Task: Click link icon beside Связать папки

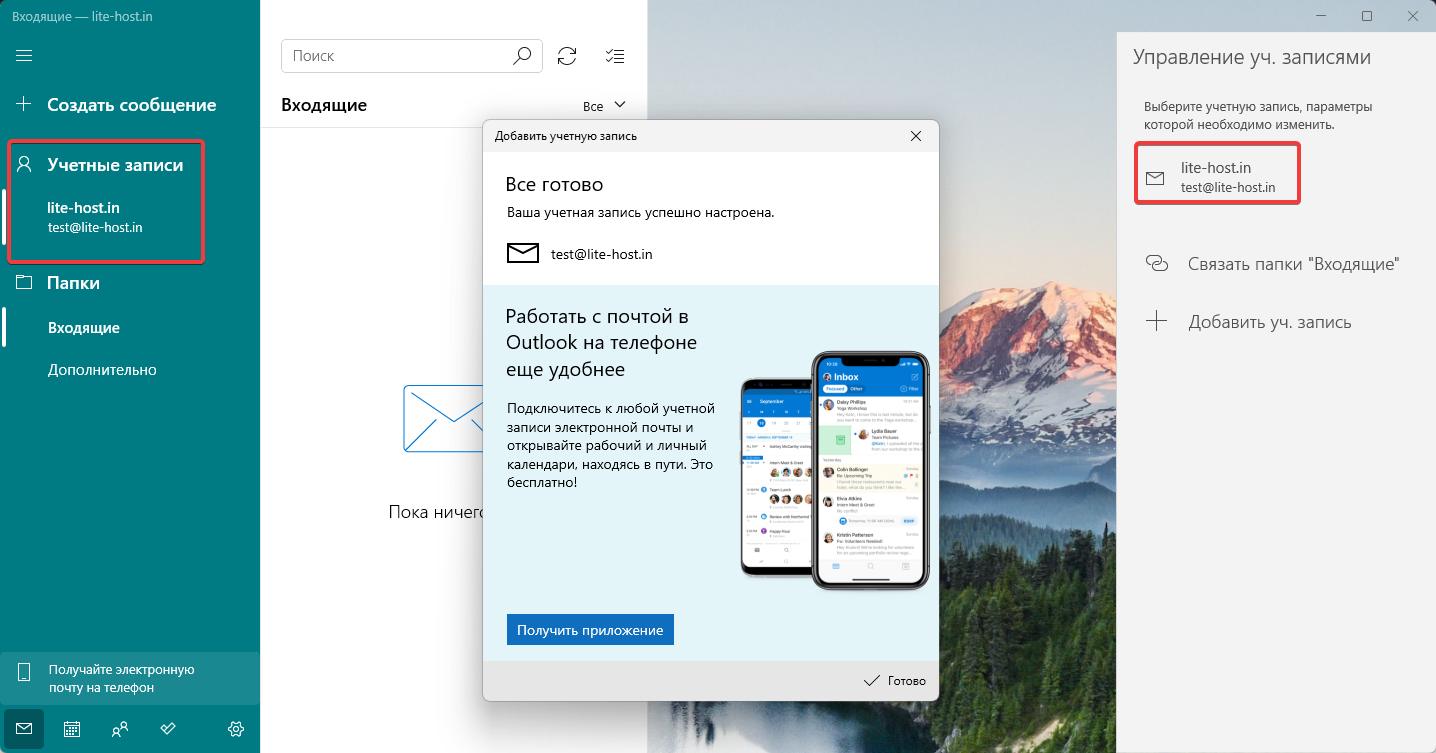Action: [x=1156, y=264]
